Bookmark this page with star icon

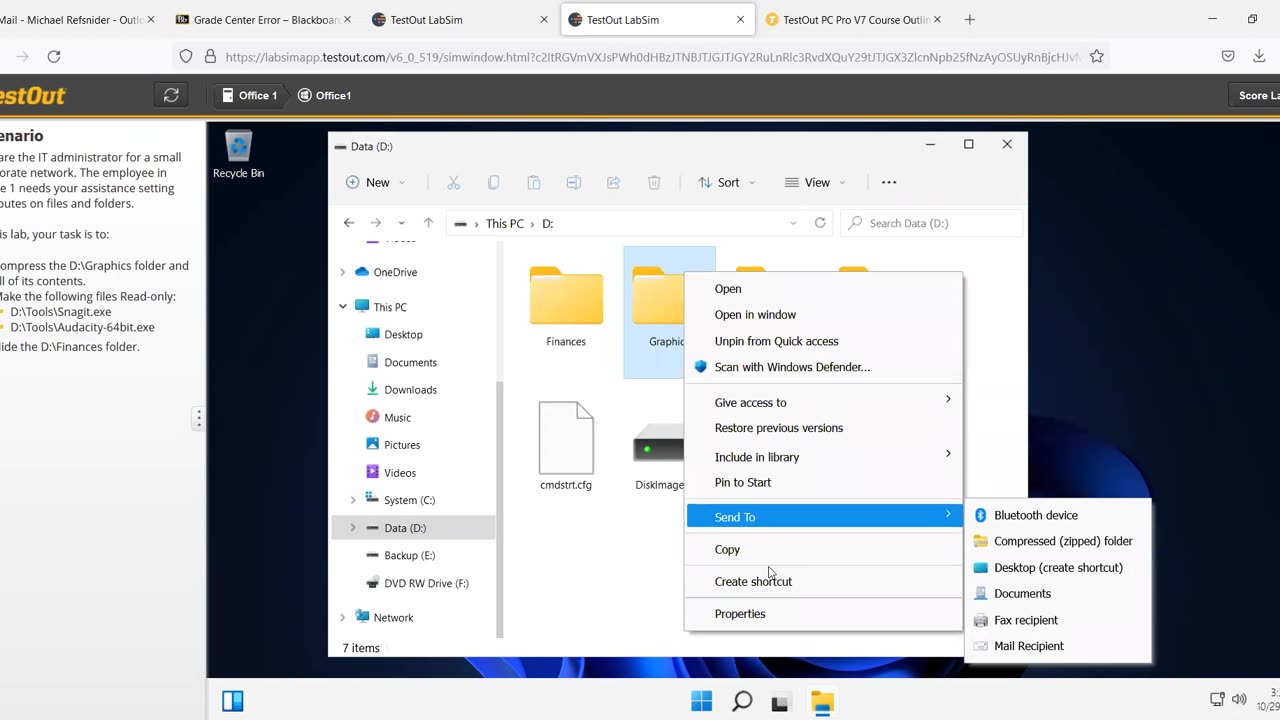pyautogui.click(x=1097, y=57)
